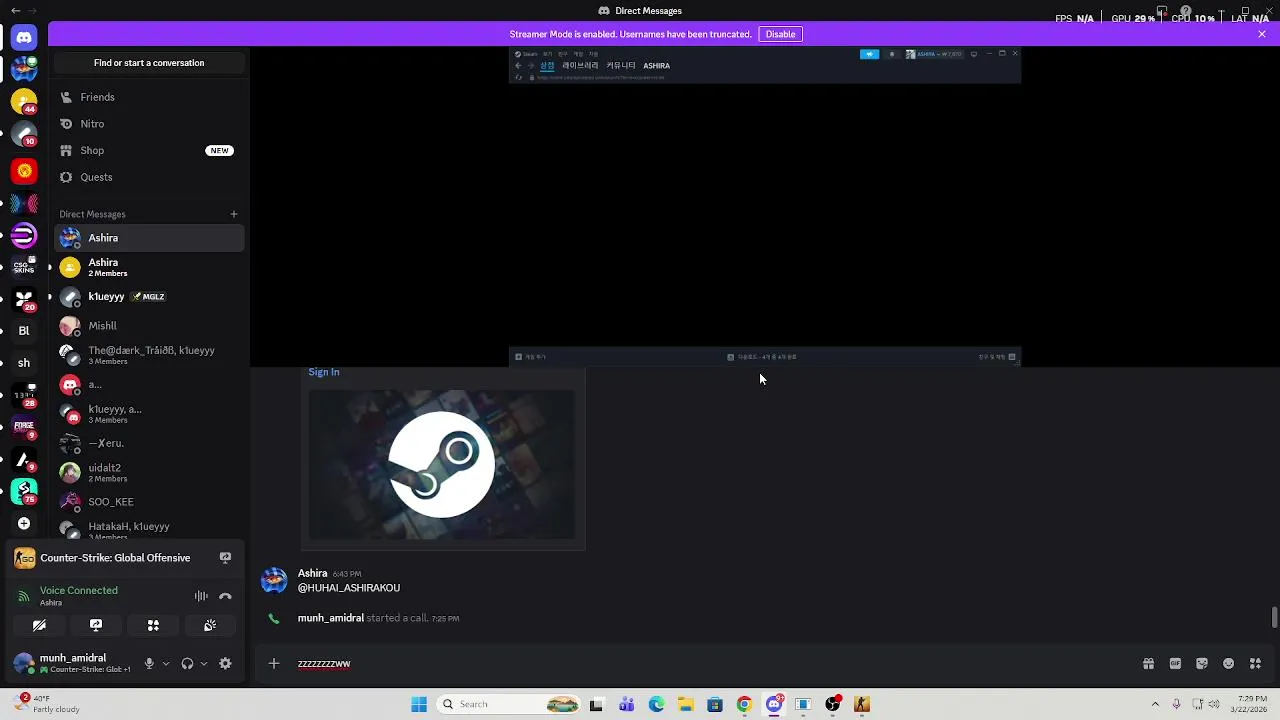Open the attachment plus button in message bar
1280x720 pixels.
(274, 663)
